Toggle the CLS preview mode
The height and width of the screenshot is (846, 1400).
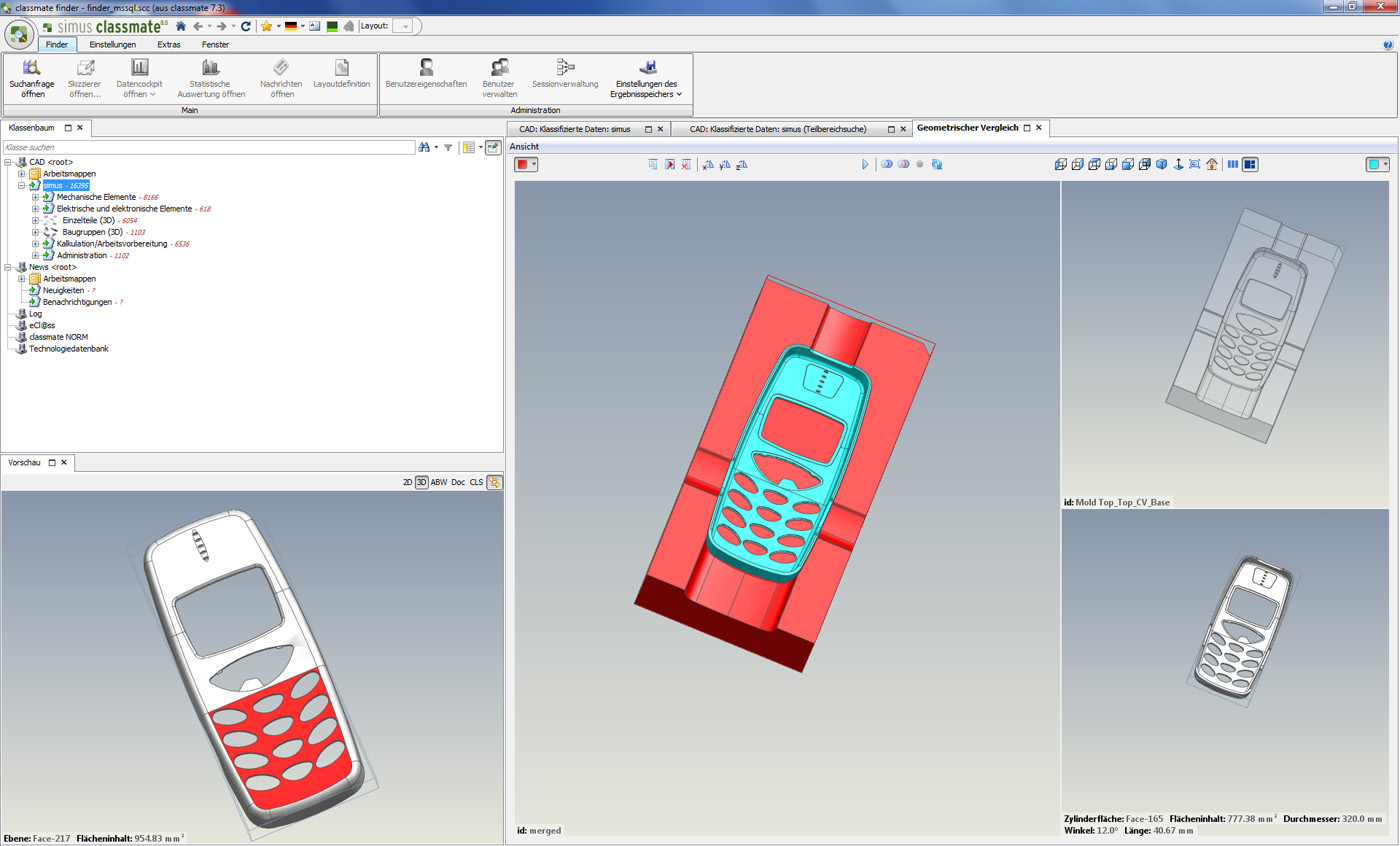[476, 482]
